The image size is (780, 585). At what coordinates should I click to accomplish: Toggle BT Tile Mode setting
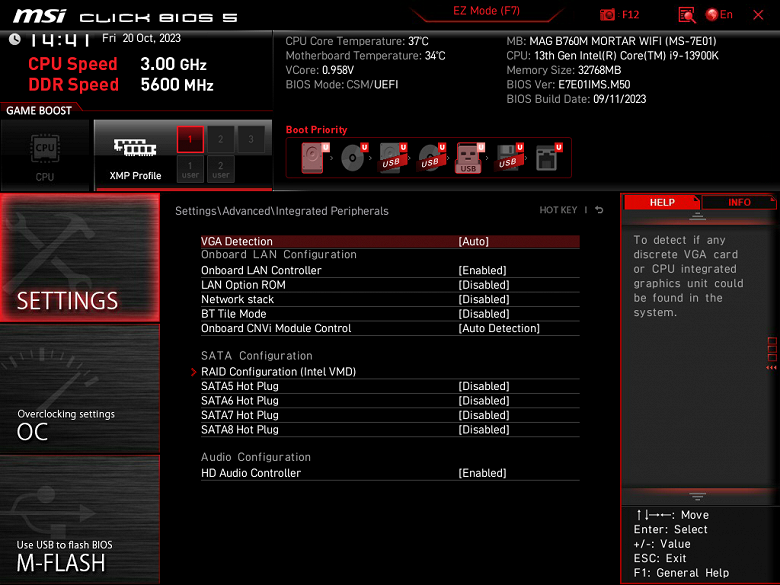pos(390,313)
